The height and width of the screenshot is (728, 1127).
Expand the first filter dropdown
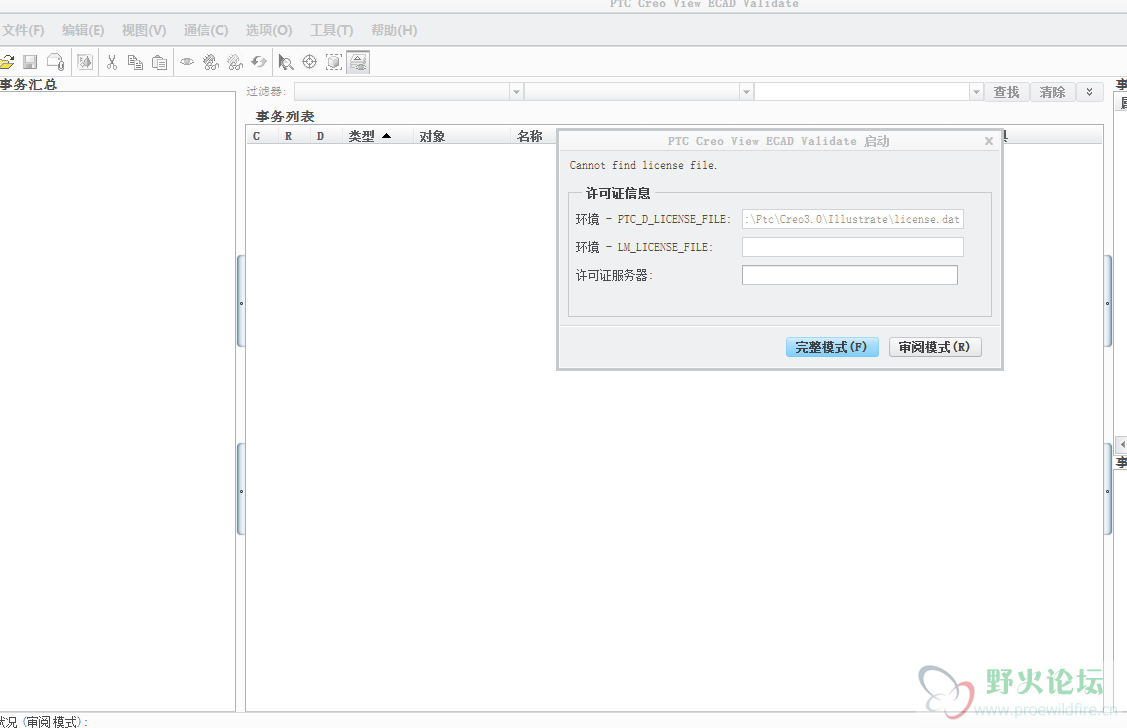pos(516,92)
